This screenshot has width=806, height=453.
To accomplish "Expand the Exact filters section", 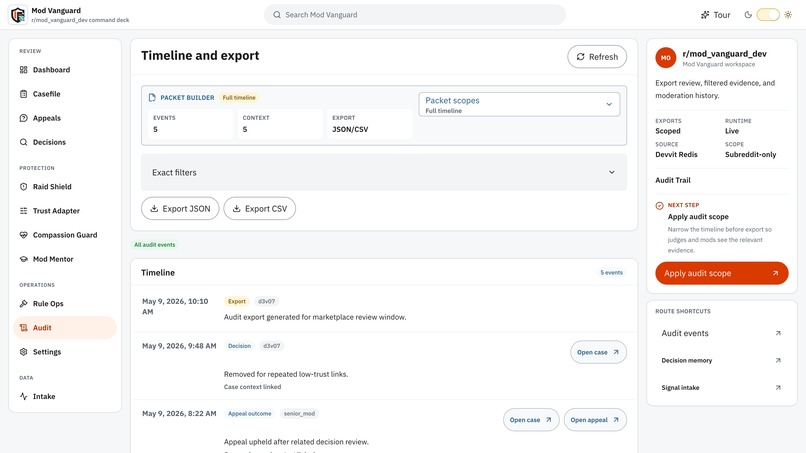I will click(x=384, y=172).
